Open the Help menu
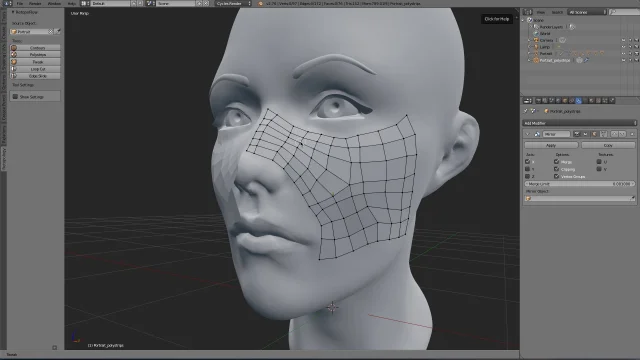The width and height of the screenshot is (640, 360). (x=71, y=3)
